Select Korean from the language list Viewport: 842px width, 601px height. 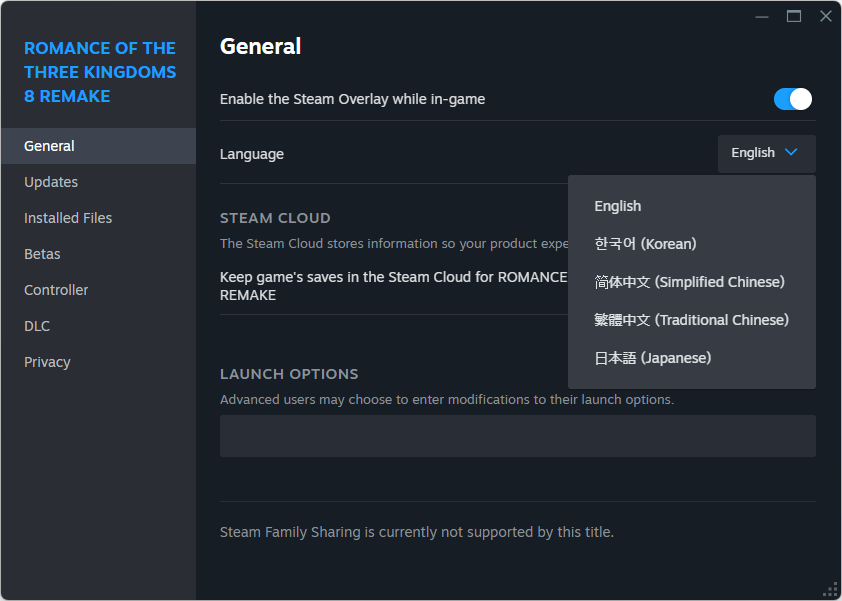click(645, 244)
